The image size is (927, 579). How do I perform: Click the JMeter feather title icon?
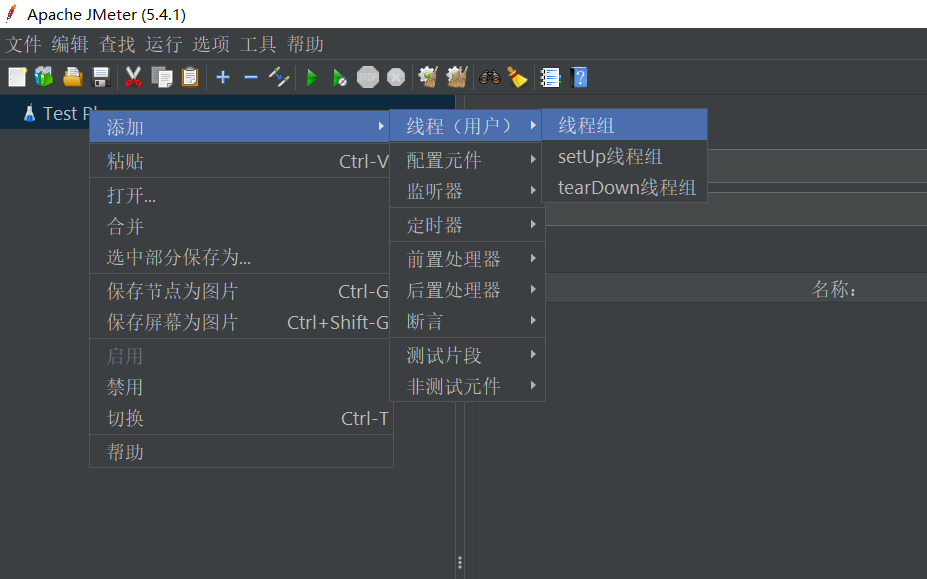tap(11, 14)
